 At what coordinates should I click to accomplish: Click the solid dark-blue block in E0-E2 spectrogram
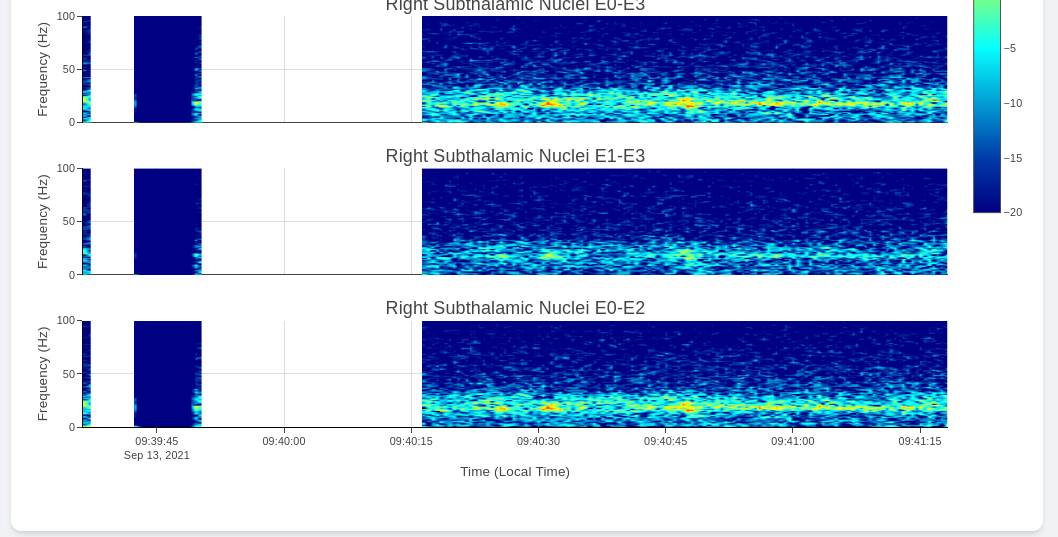click(x=167, y=373)
